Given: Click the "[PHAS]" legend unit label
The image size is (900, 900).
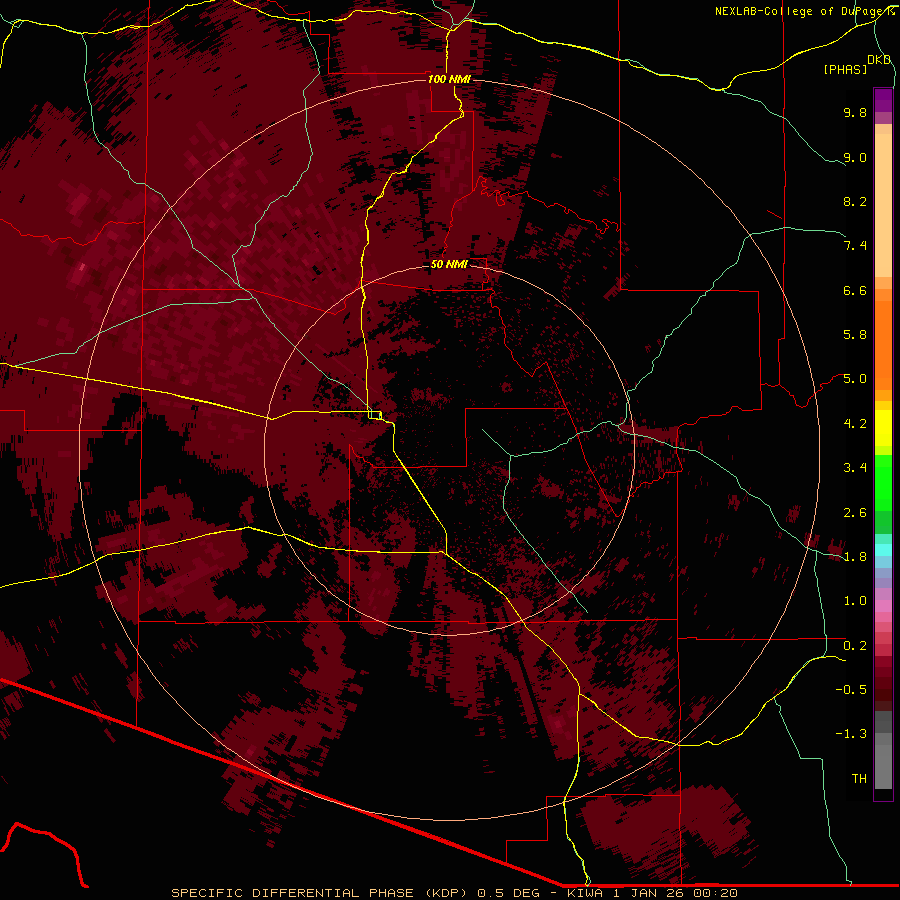Looking at the screenshot, I should (x=845, y=69).
